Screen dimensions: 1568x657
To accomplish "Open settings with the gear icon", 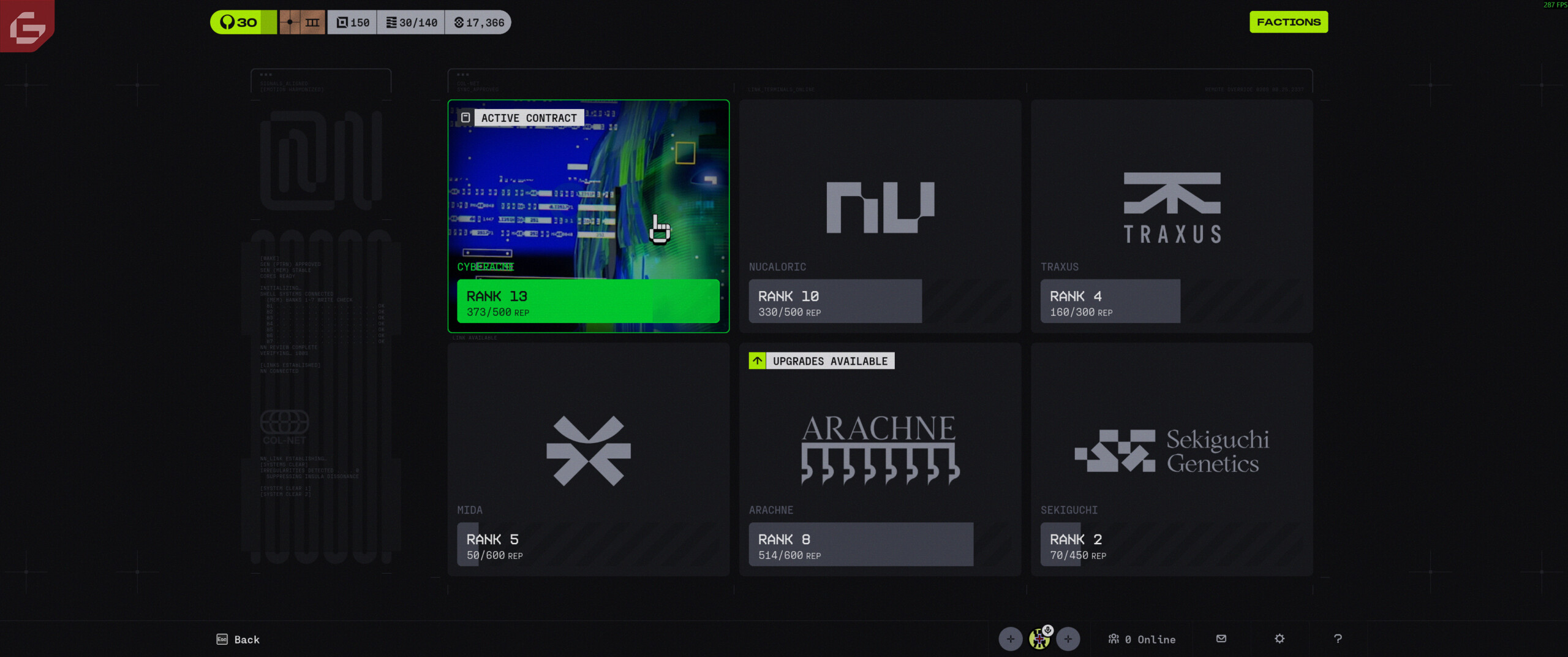I will 1280,639.
